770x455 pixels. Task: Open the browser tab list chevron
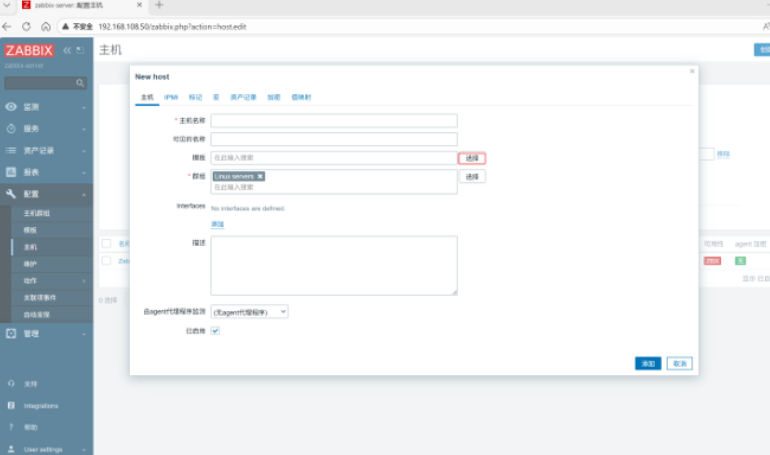7,5
